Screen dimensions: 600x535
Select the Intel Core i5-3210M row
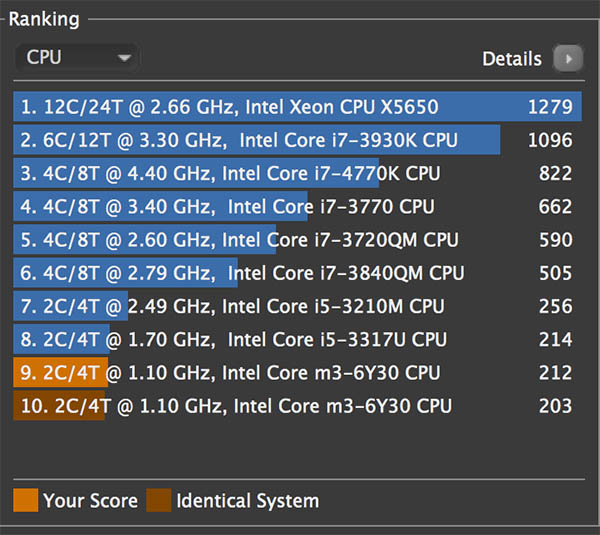tap(297, 307)
